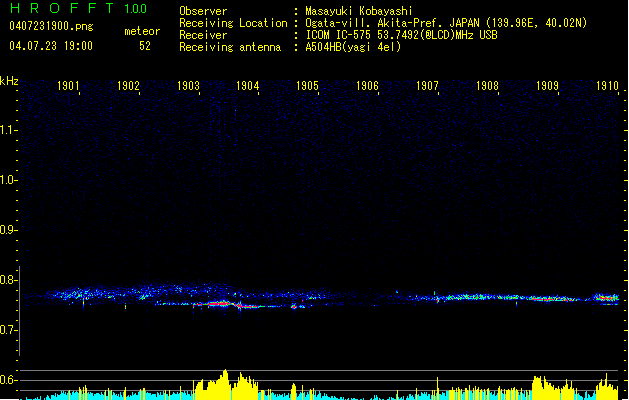Click the file name 0407231900.png
Screen dimensions: 629x400
[51, 26]
